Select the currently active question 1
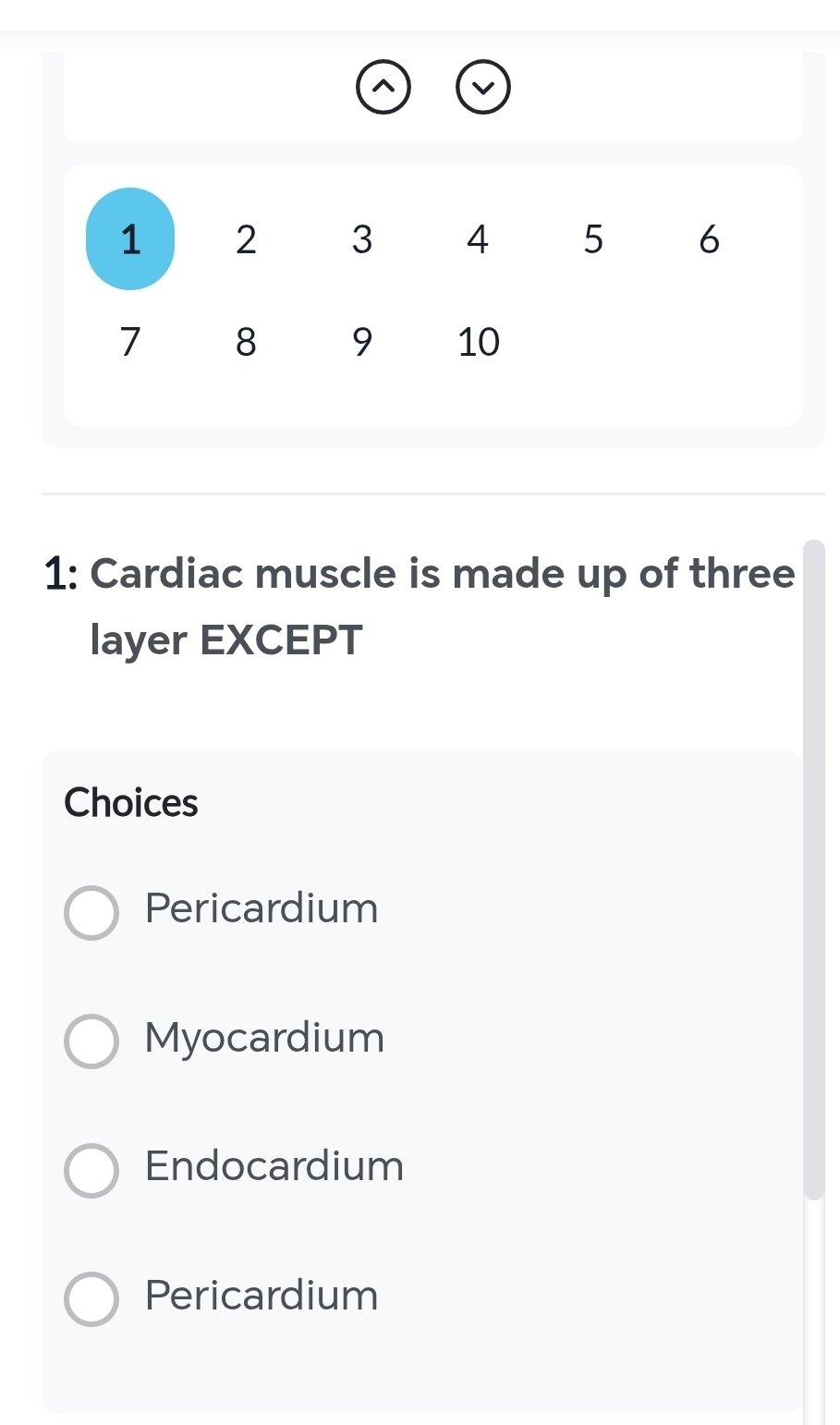Viewport: 840px width, 1425px height. (129, 239)
